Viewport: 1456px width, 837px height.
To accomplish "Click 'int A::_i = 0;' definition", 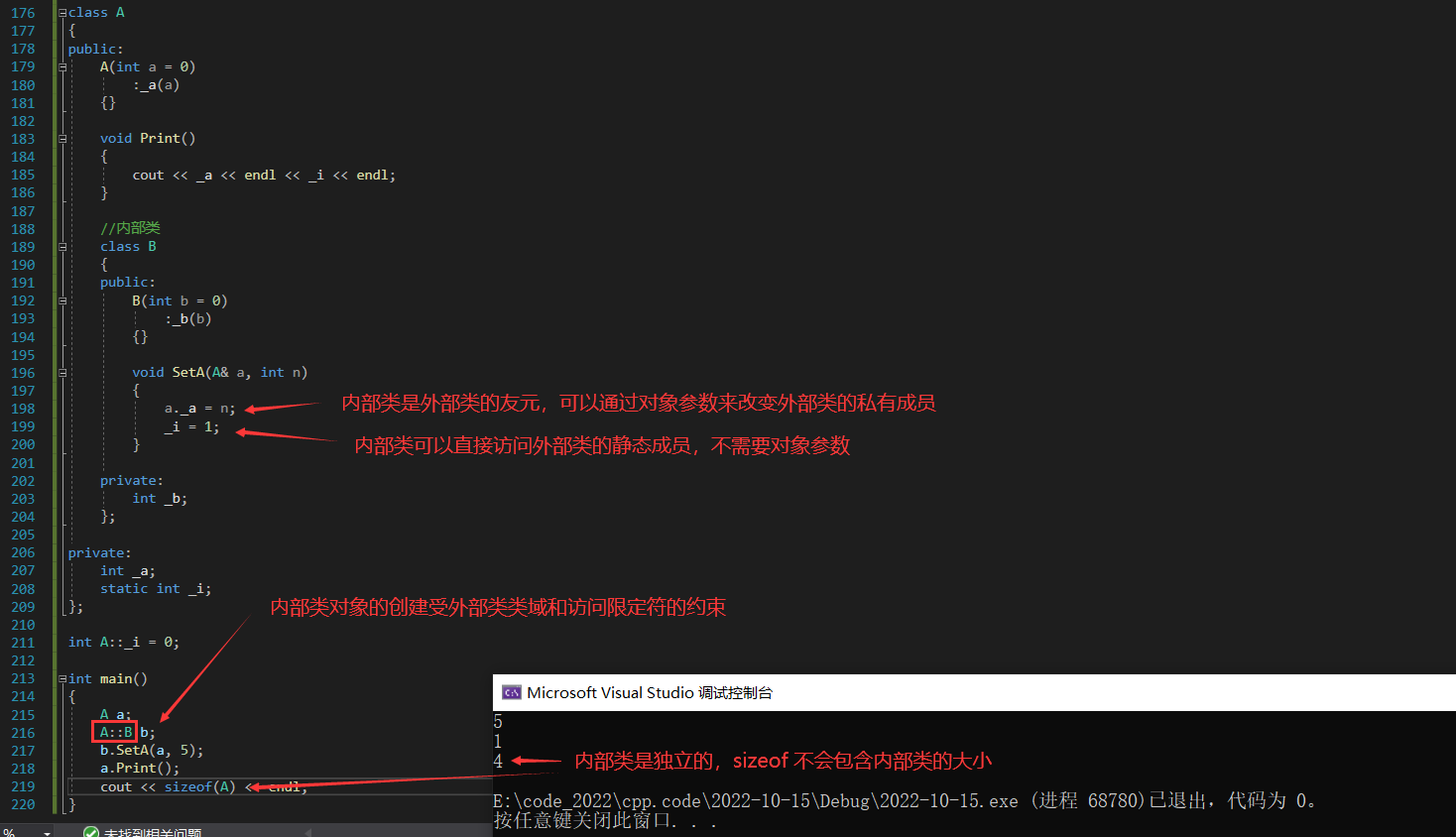I will coord(124,643).
